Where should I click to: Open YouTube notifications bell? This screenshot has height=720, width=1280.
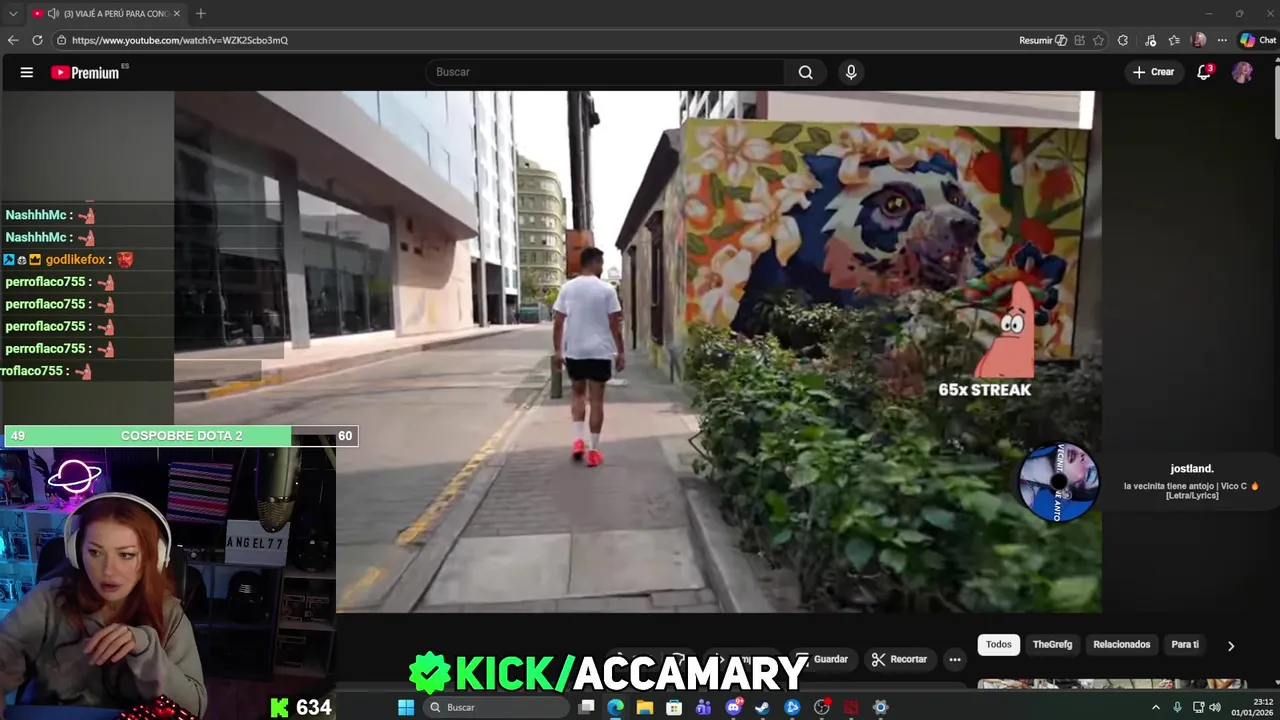tap(1204, 72)
